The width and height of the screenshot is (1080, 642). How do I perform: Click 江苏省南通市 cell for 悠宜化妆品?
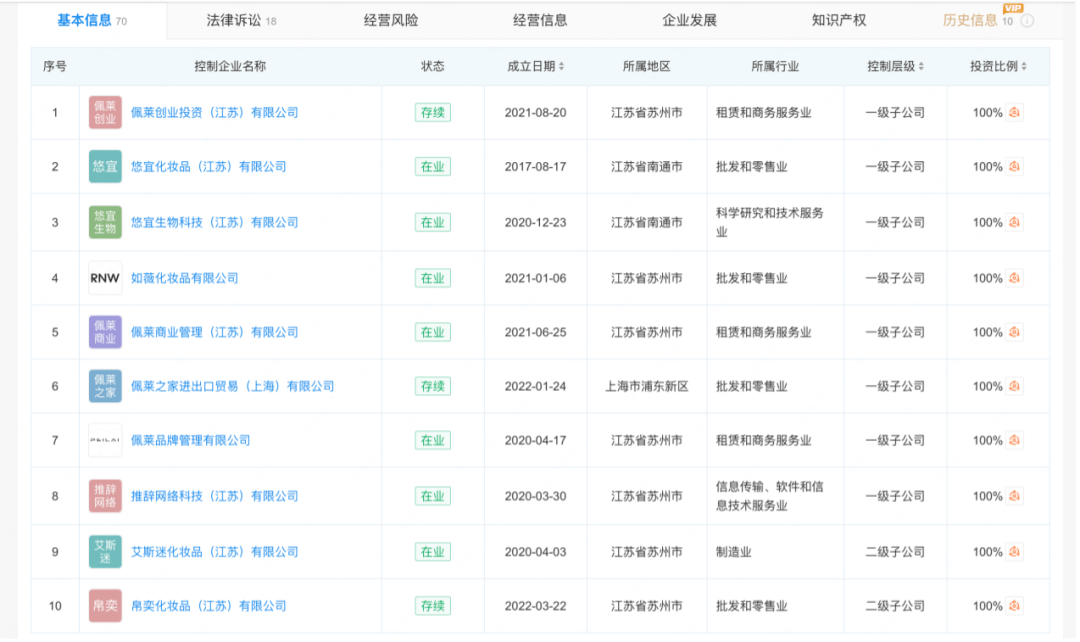pyautogui.click(x=647, y=167)
